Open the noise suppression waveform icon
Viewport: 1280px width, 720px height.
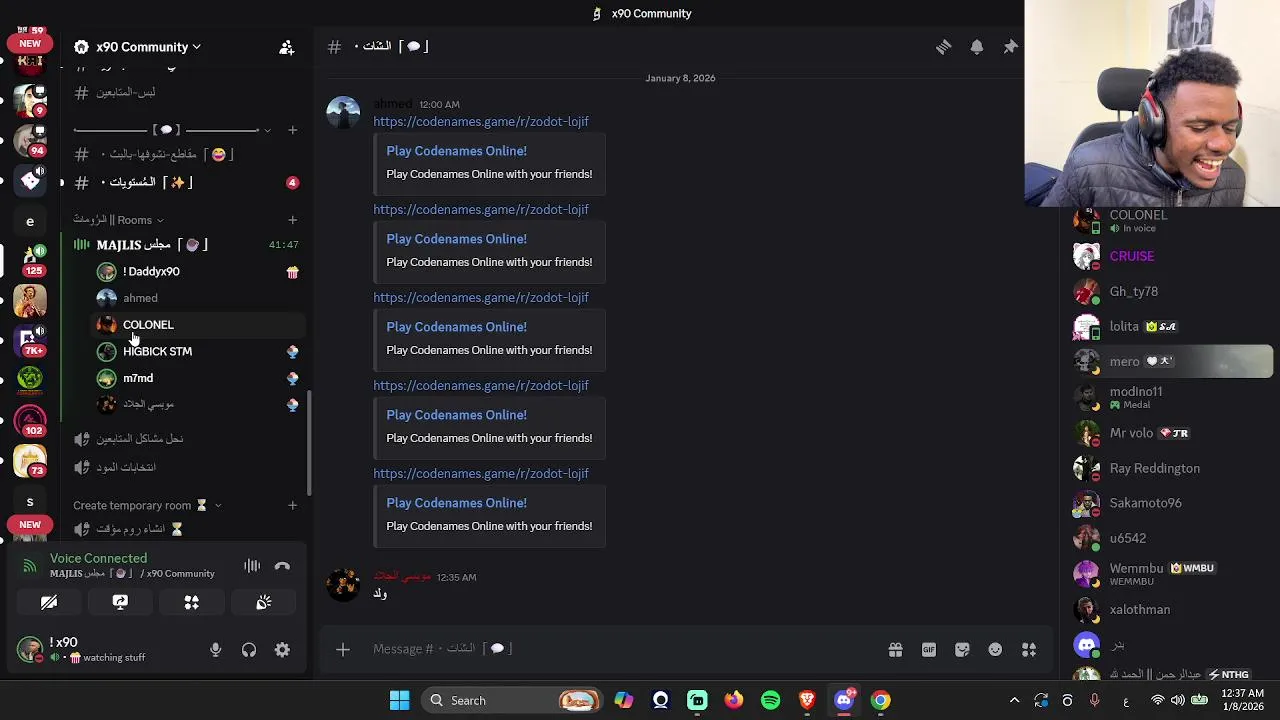coord(252,566)
